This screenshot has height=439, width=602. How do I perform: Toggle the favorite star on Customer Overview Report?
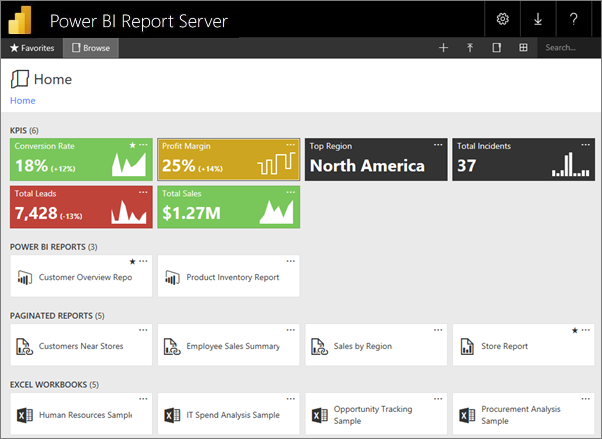[132, 261]
